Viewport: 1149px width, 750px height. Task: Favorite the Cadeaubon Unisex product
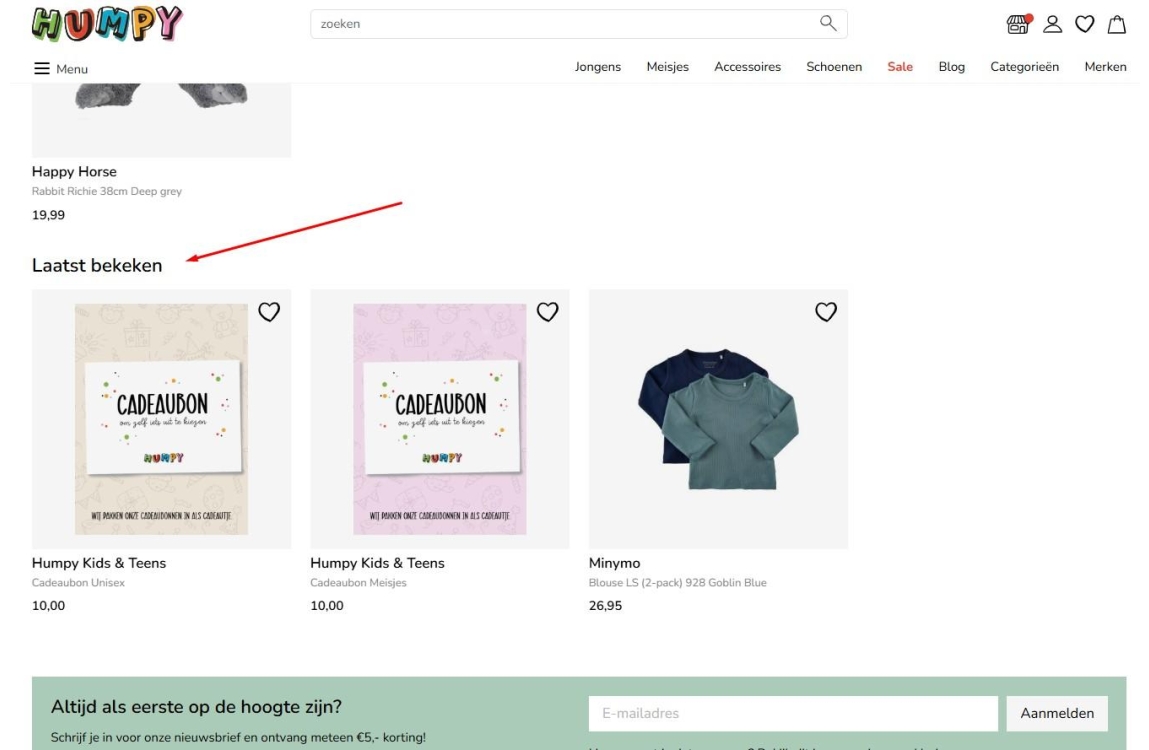[x=269, y=312]
